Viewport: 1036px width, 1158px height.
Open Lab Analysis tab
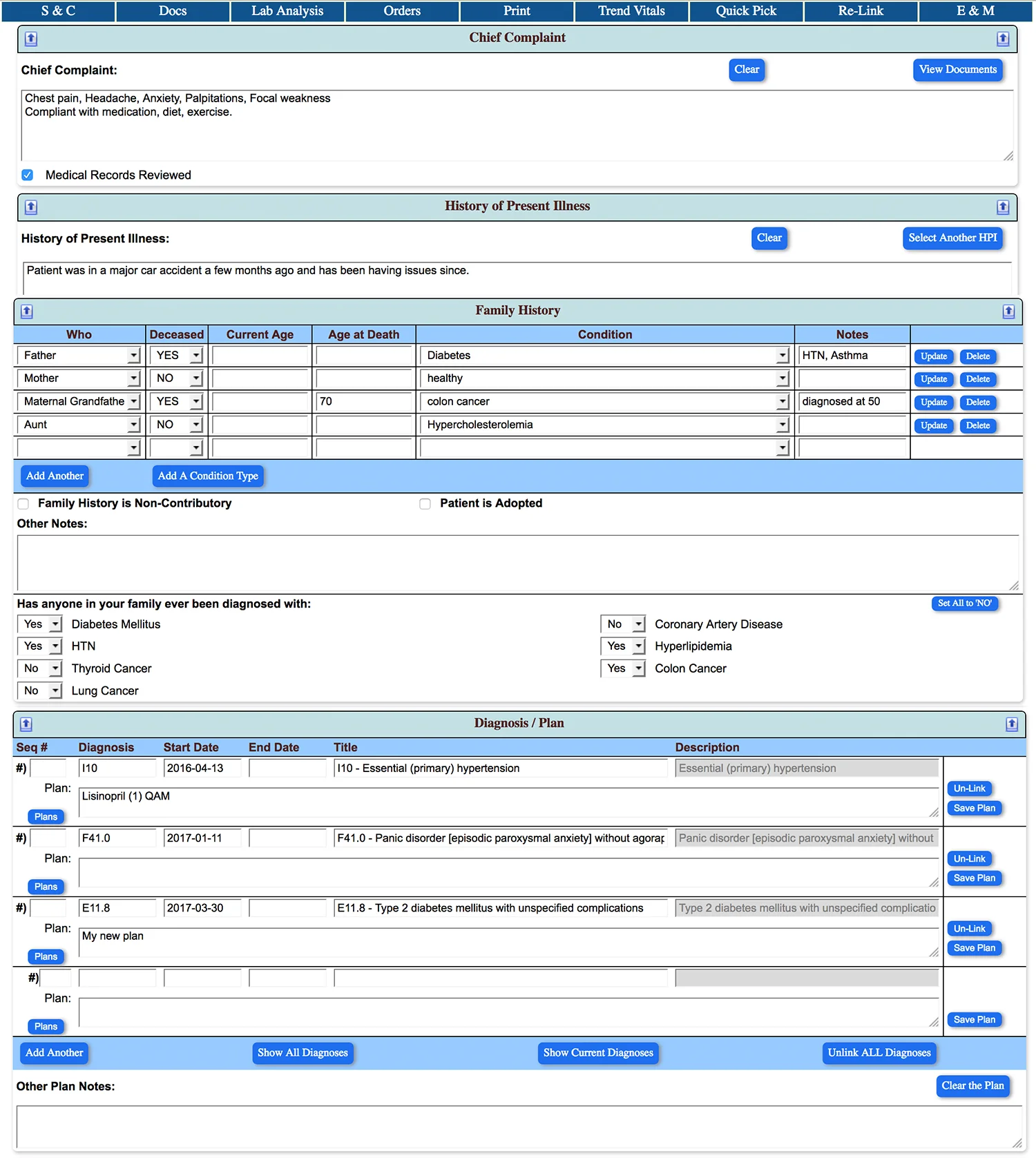287,11
